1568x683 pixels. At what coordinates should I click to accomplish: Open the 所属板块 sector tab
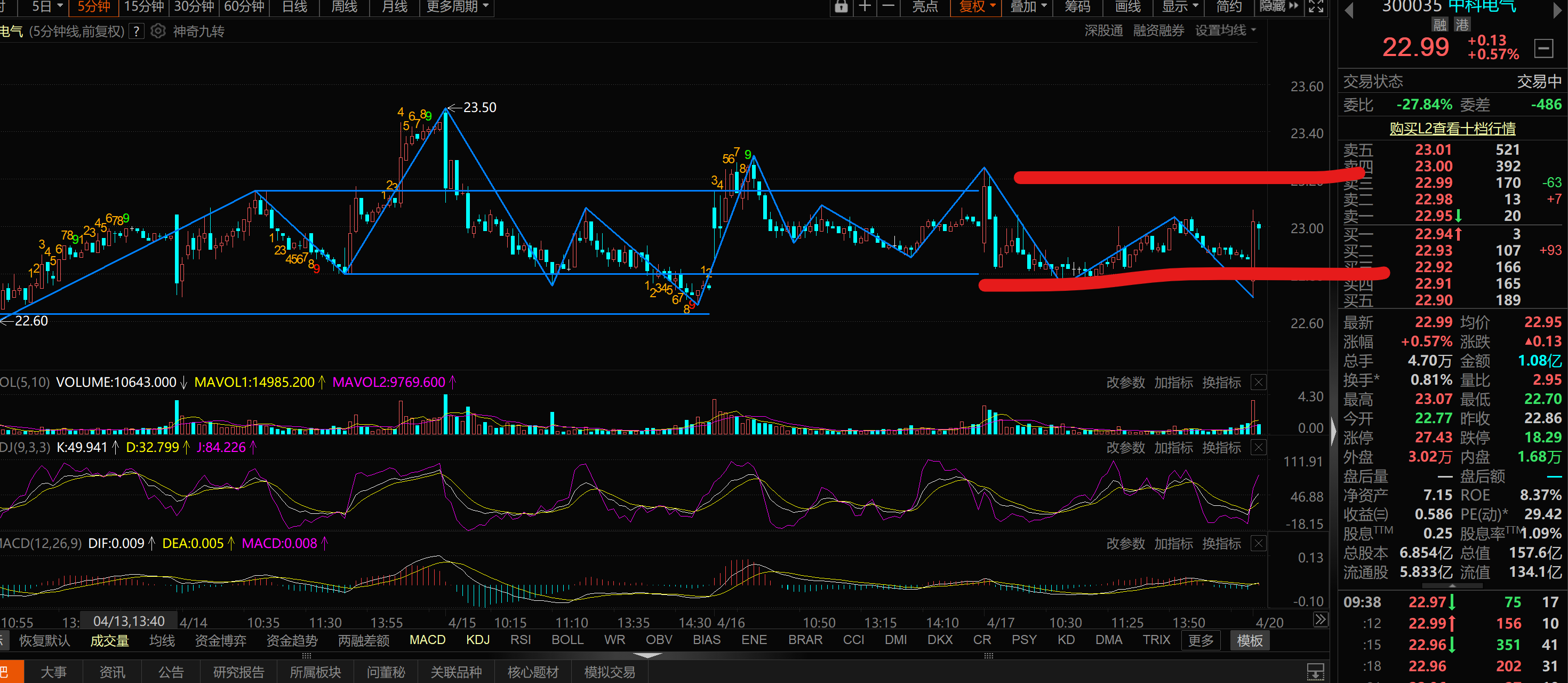(315, 672)
